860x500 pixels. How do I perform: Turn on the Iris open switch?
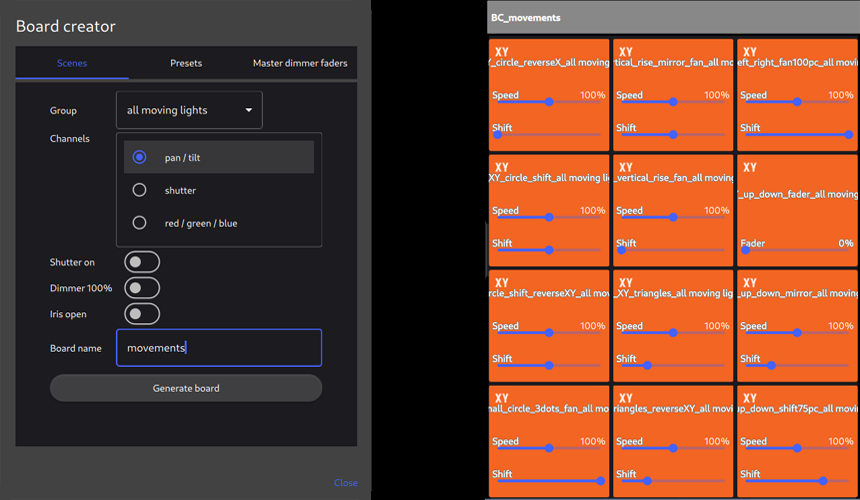coord(142,314)
